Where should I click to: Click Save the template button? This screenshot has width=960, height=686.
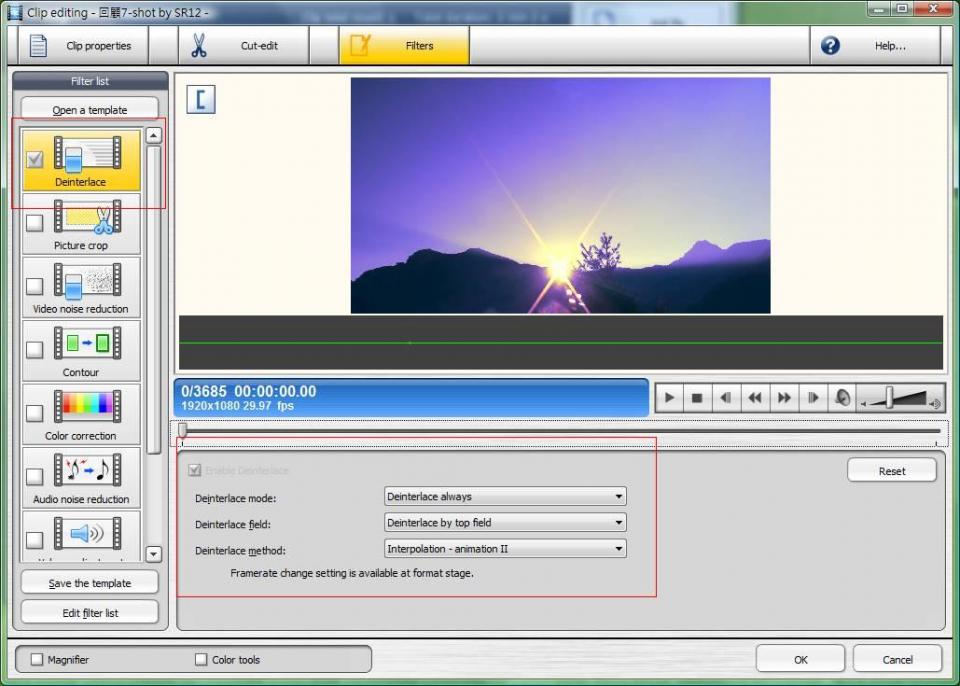[90, 583]
